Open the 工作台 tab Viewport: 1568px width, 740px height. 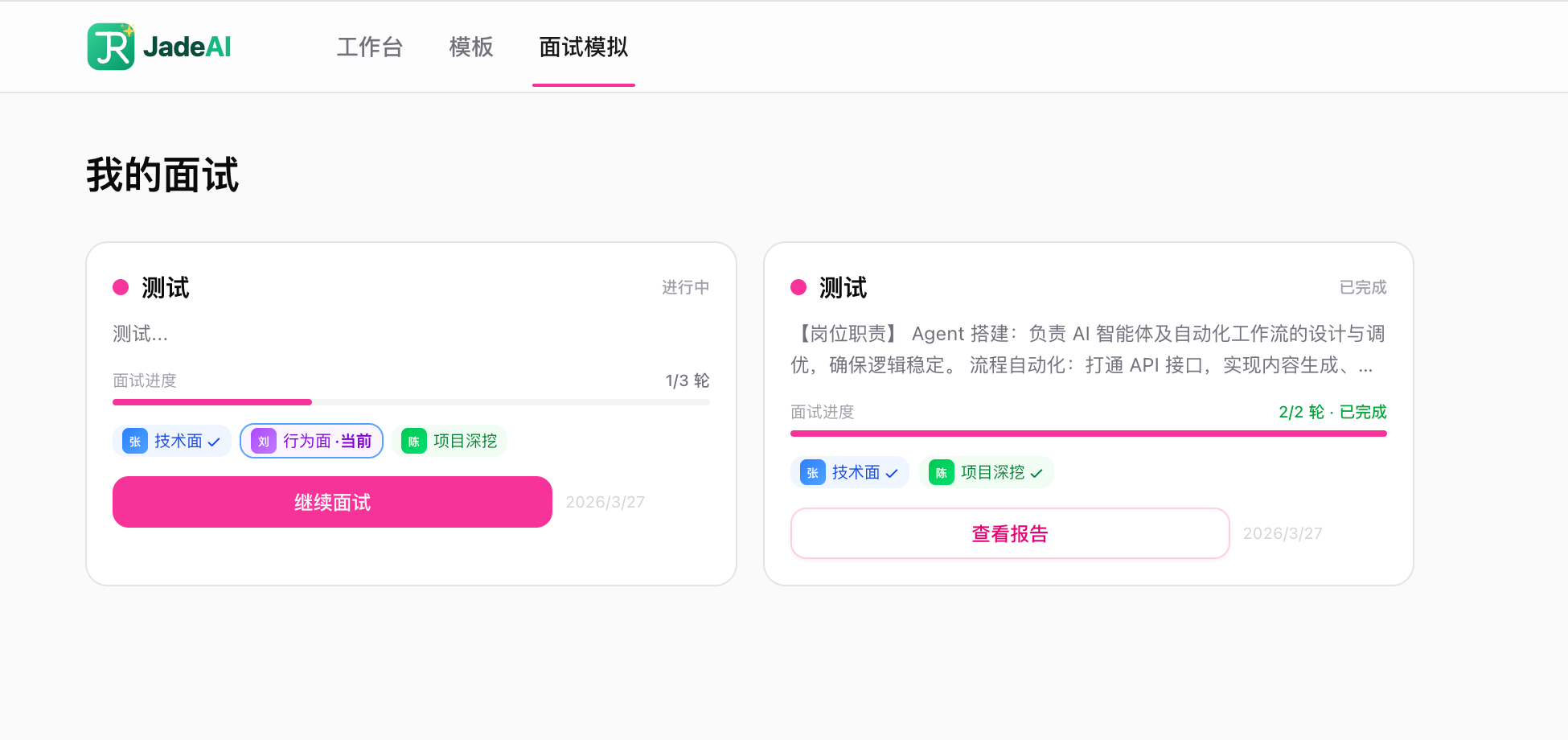point(369,47)
